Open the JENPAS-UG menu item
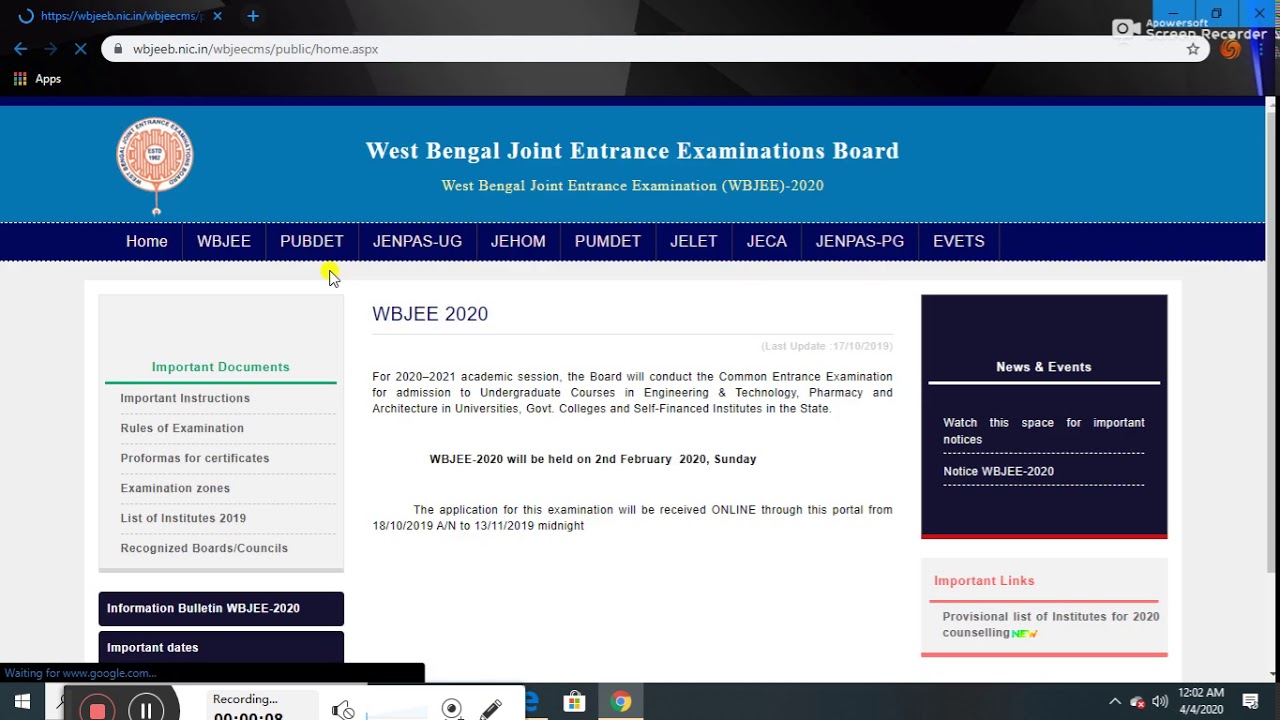The height and width of the screenshot is (720, 1280). tap(417, 241)
